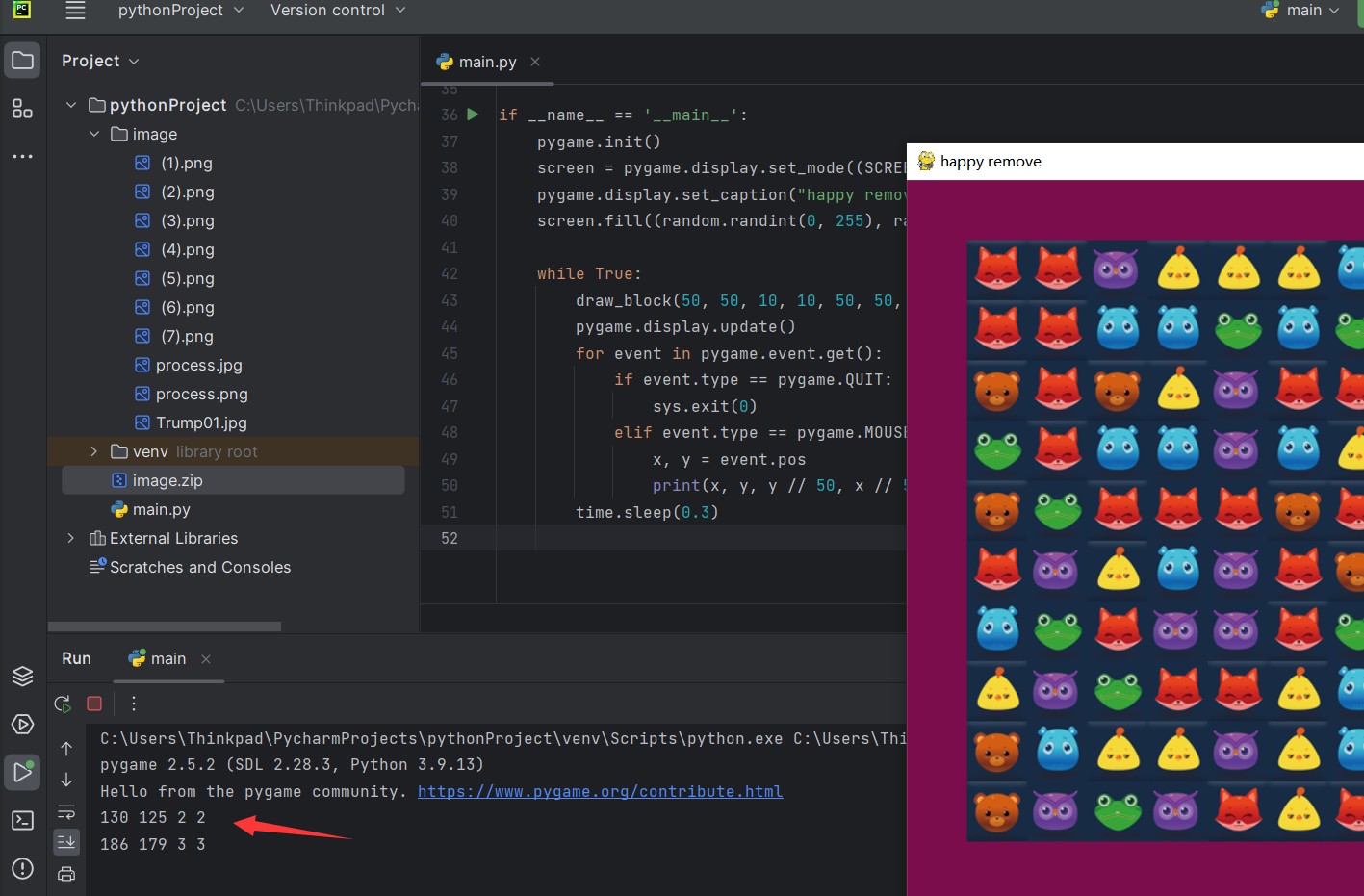Click 'while True:' on line 42
Screen dimensions: 1364x896
[x=589, y=273]
